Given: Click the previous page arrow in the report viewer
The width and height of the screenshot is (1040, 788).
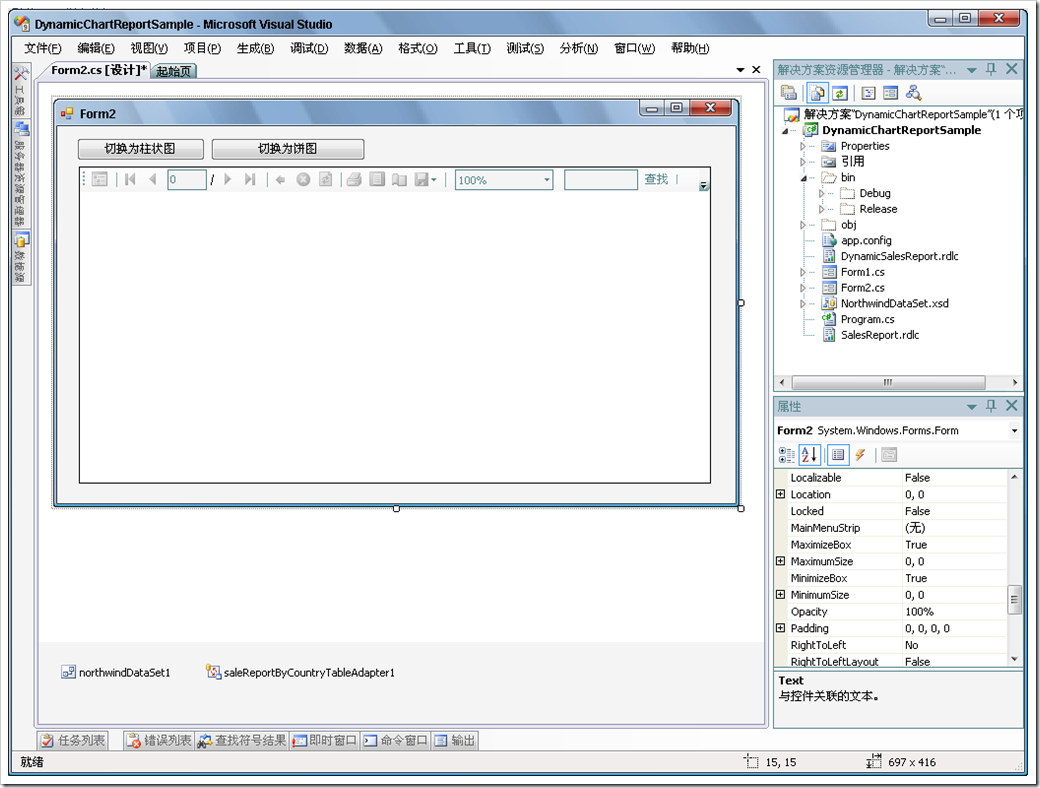Looking at the screenshot, I should point(153,180).
